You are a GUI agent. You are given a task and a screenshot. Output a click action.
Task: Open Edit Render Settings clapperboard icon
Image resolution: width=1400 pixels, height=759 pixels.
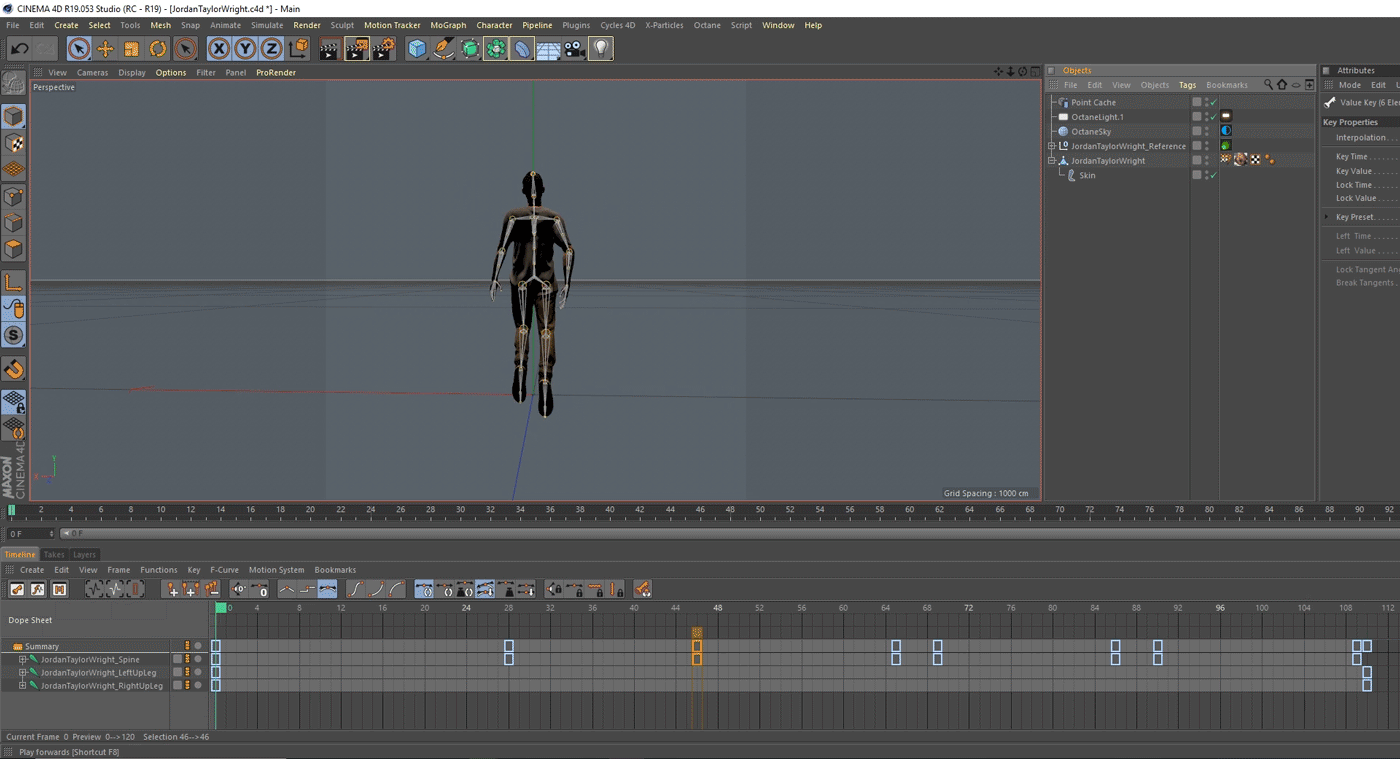pyautogui.click(x=383, y=49)
